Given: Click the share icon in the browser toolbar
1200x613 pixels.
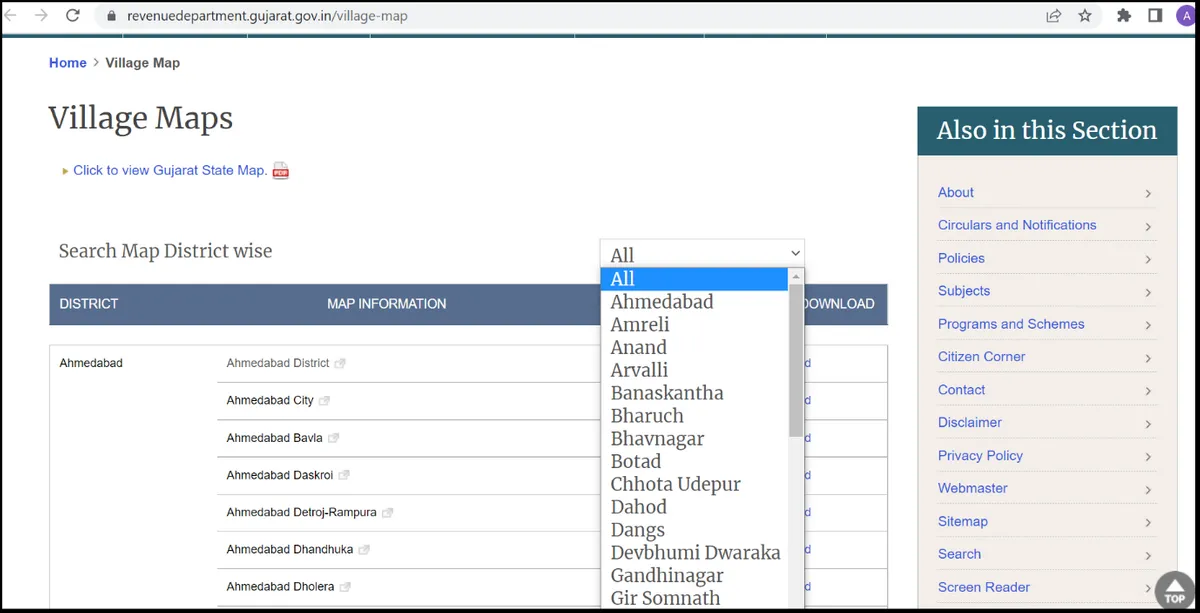Looking at the screenshot, I should point(1053,15).
